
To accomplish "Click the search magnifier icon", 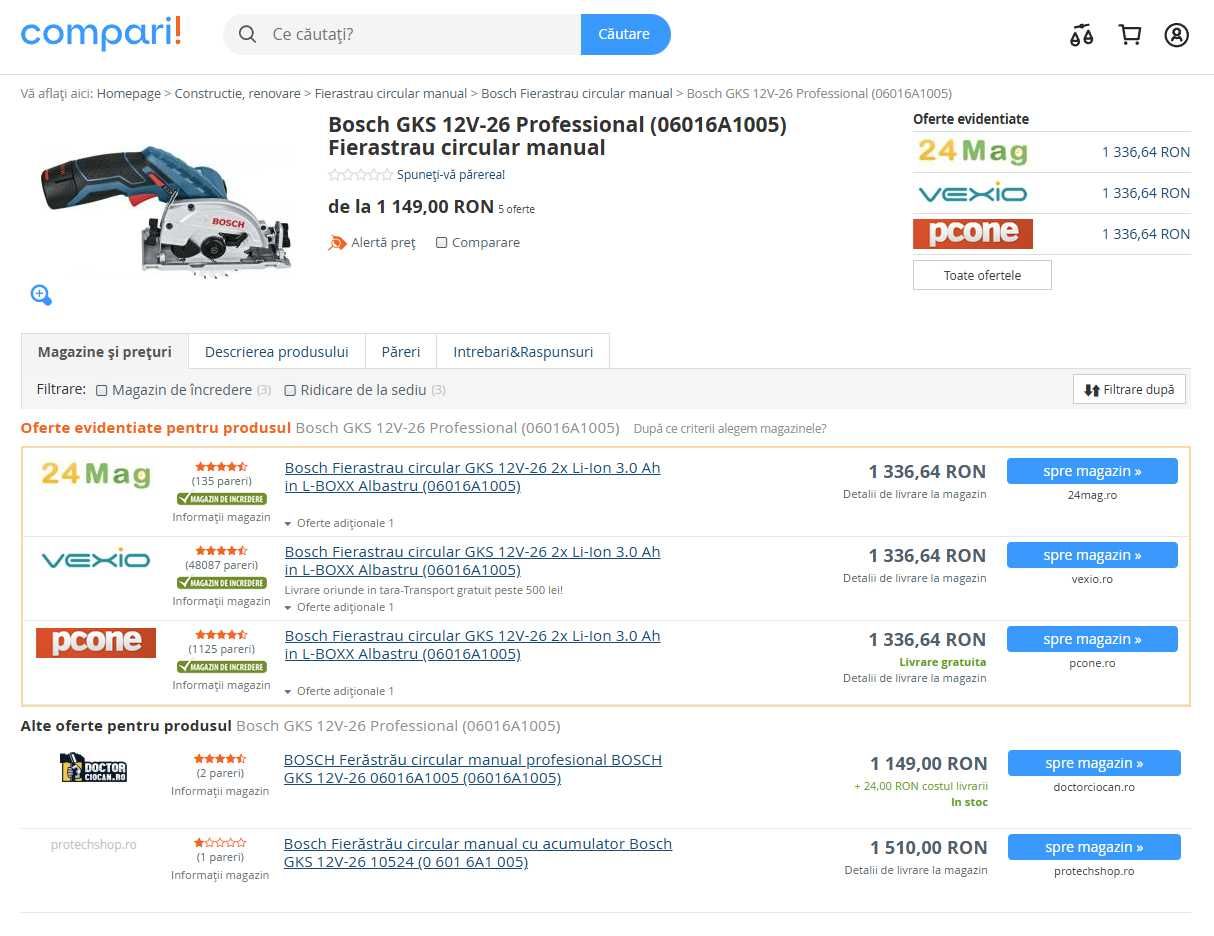I will click(x=247, y=35).
